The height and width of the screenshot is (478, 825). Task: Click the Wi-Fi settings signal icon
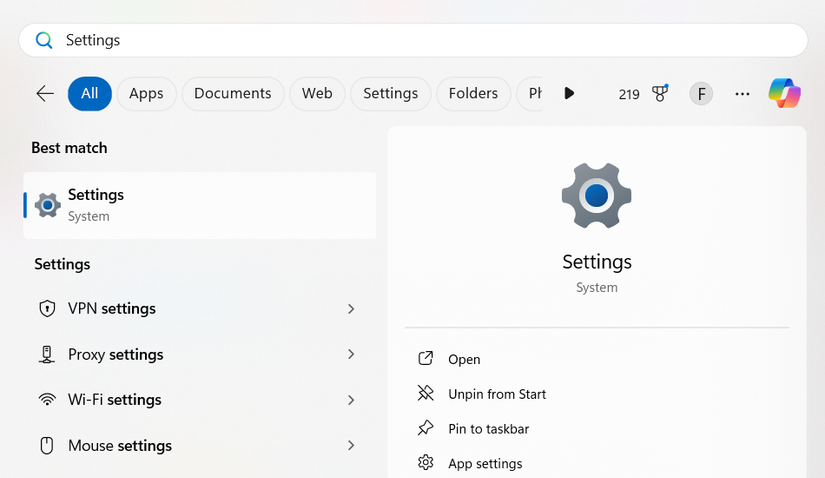tap(47, 400)
